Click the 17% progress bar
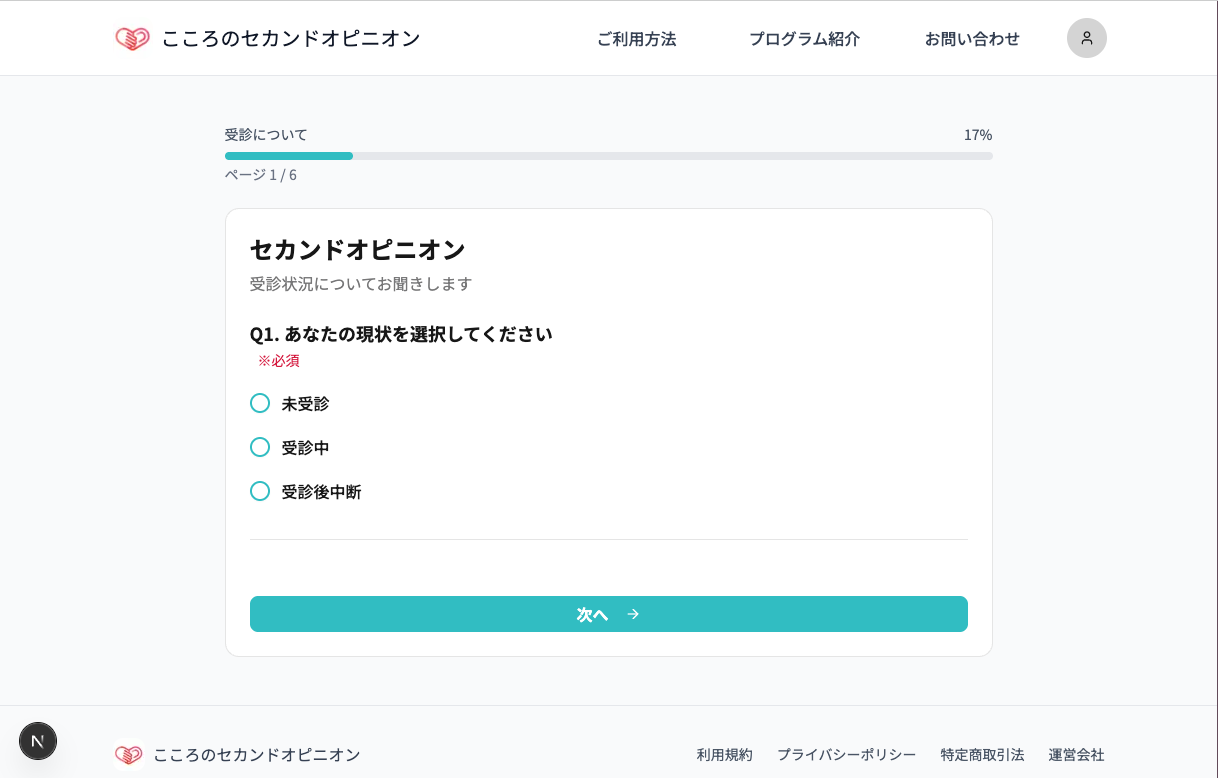1218x778 pixels. [608, 156]
